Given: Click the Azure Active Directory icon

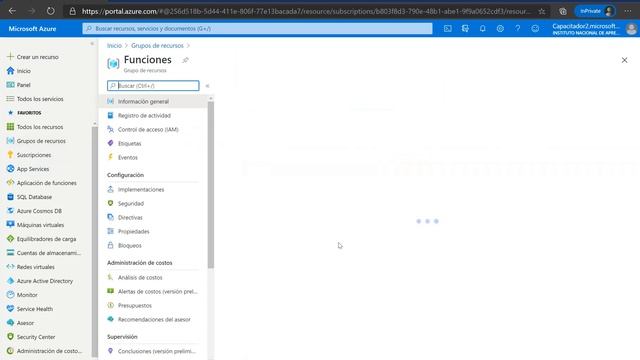Looking at the screenshot, I should pyautogui.click(x=10, y=281).
